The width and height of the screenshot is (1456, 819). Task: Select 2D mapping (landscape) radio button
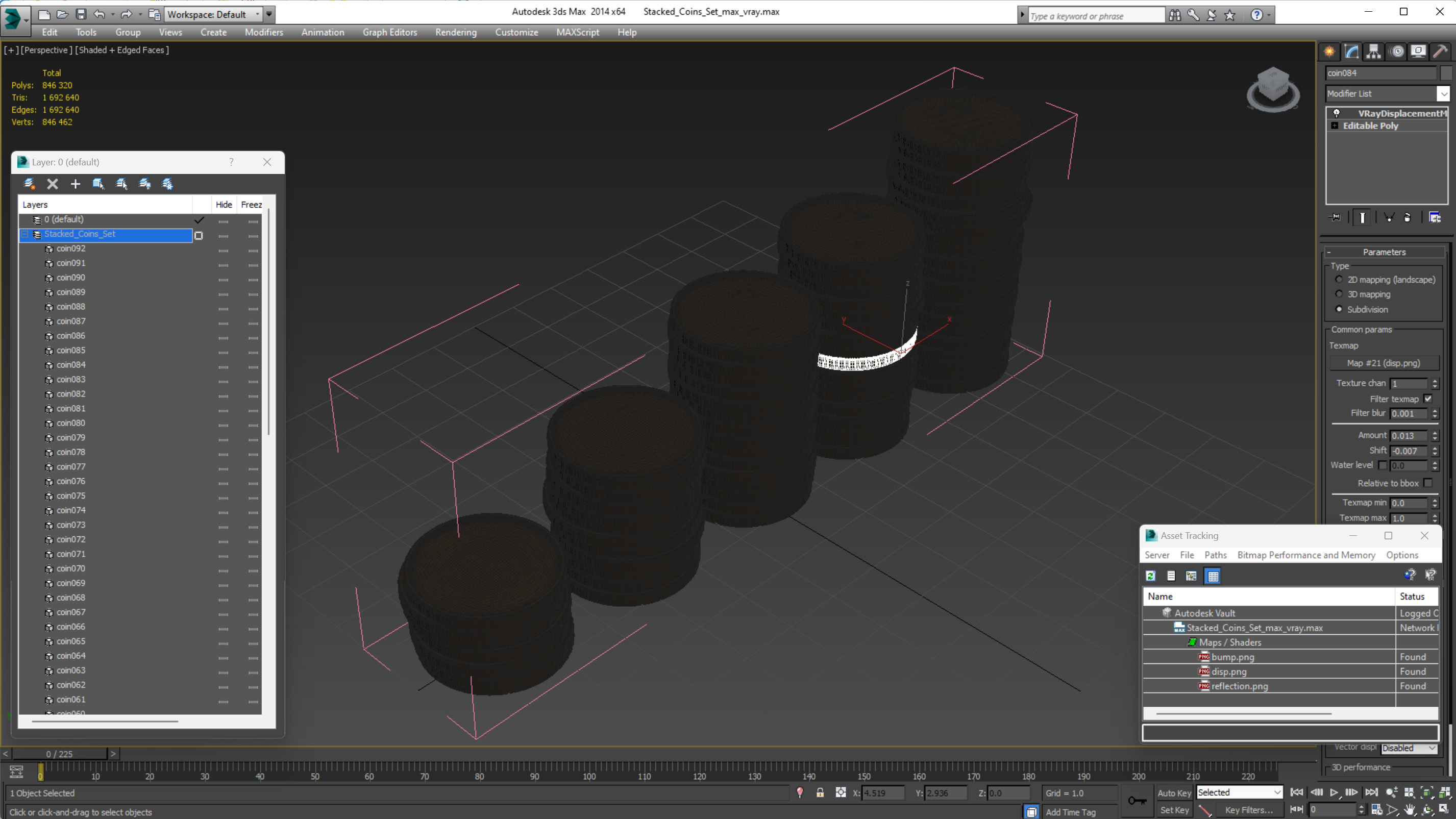pos(1339,279)
